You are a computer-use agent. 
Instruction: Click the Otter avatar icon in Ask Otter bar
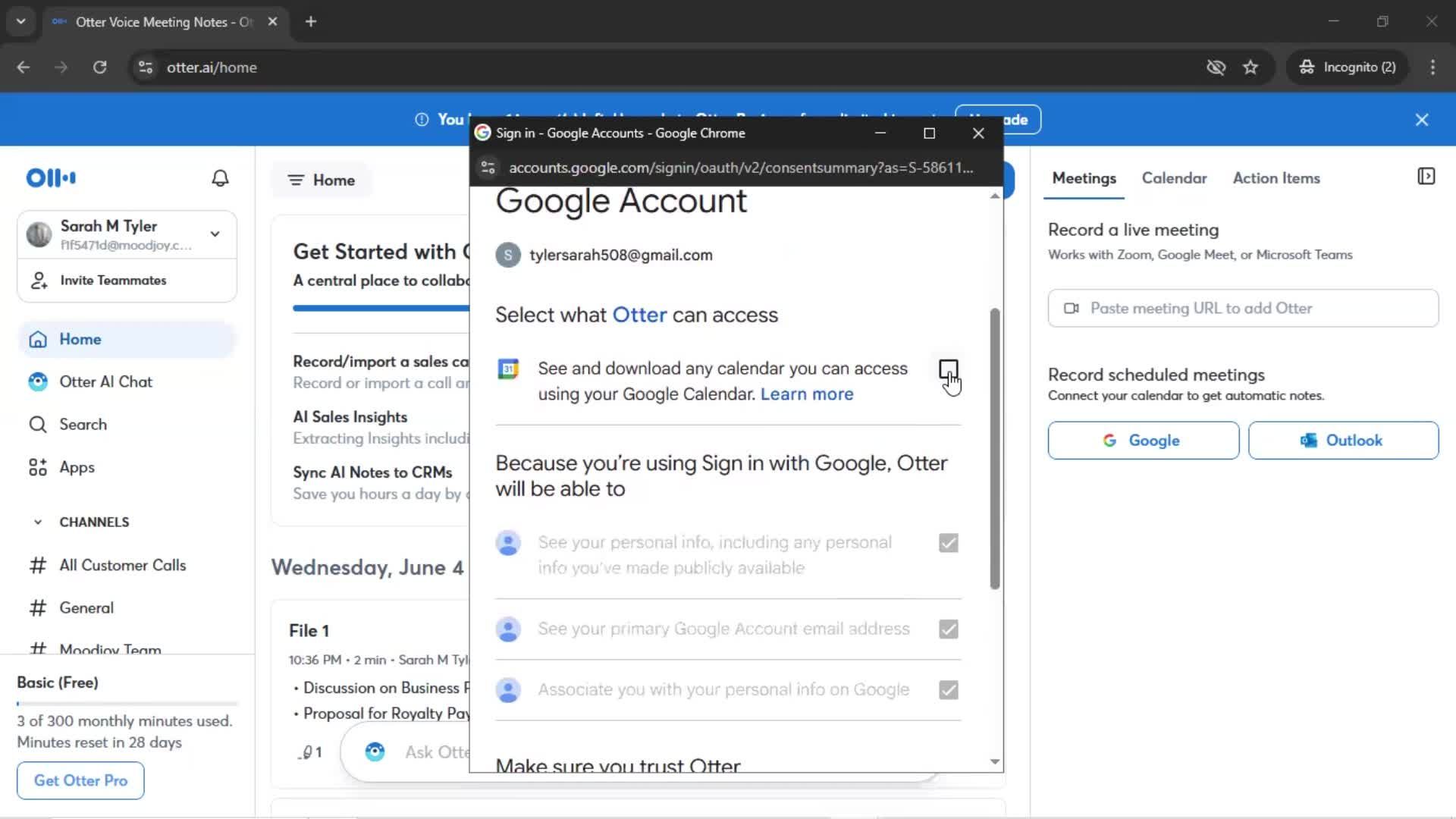point(375,752)
